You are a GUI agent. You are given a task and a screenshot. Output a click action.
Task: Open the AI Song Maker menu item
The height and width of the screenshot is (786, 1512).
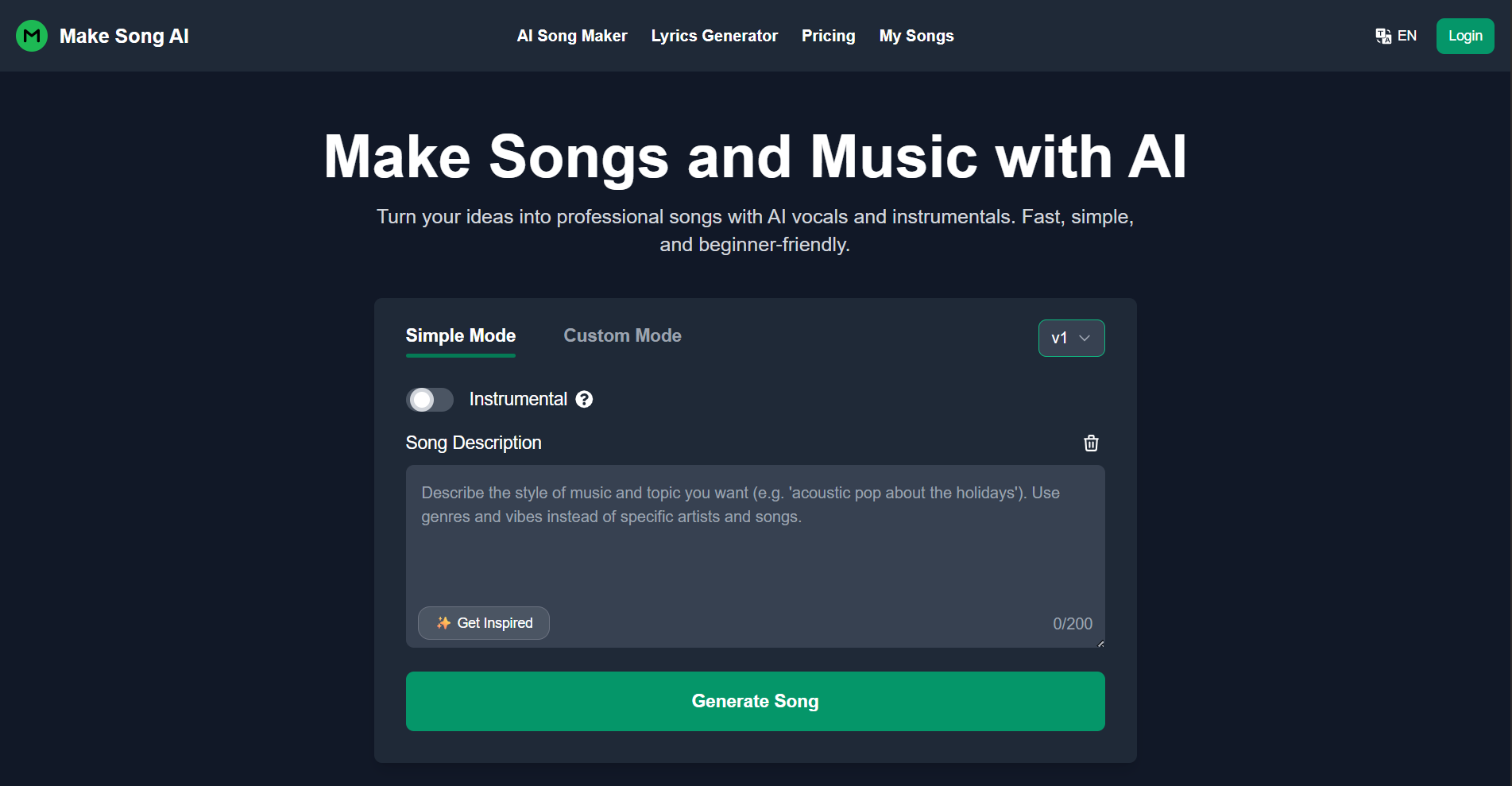[571, 36]
